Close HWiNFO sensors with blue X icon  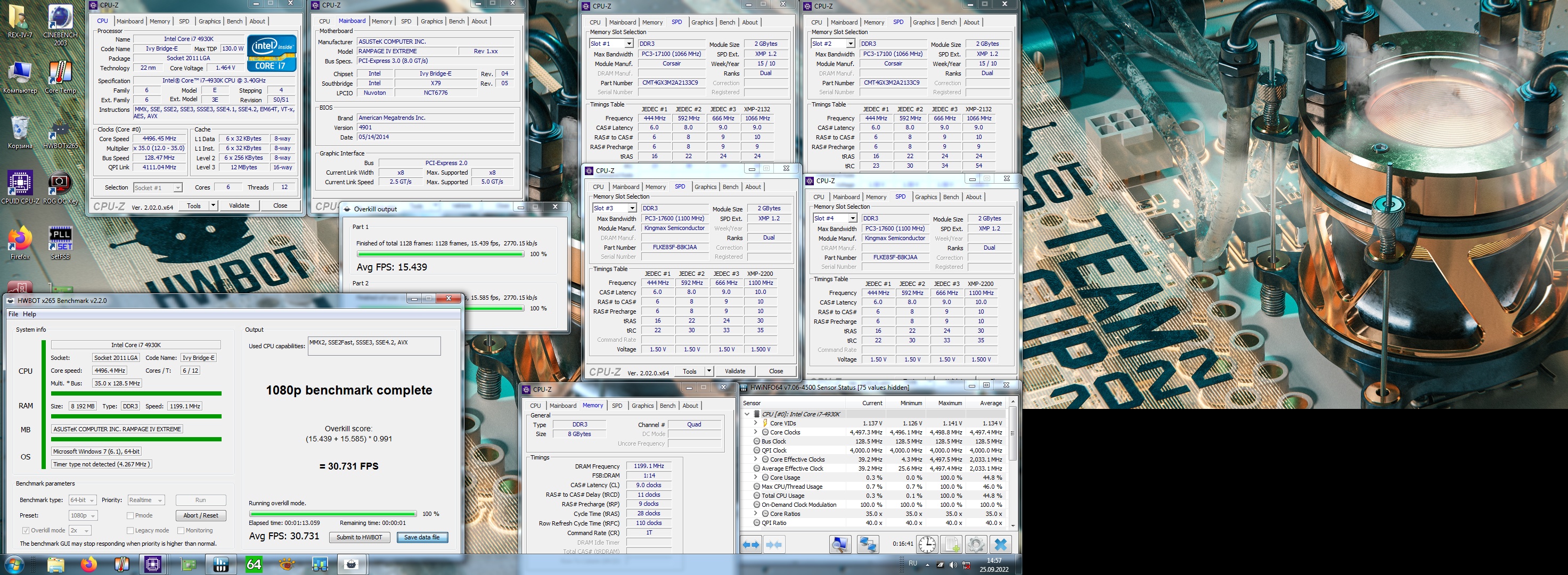click(1000, 544)
